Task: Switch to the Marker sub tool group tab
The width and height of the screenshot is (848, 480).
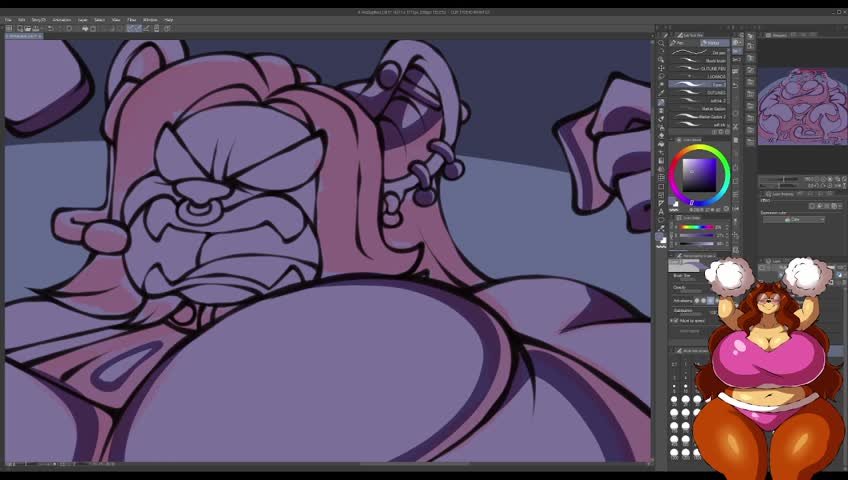Action: (x=714, y=43)
